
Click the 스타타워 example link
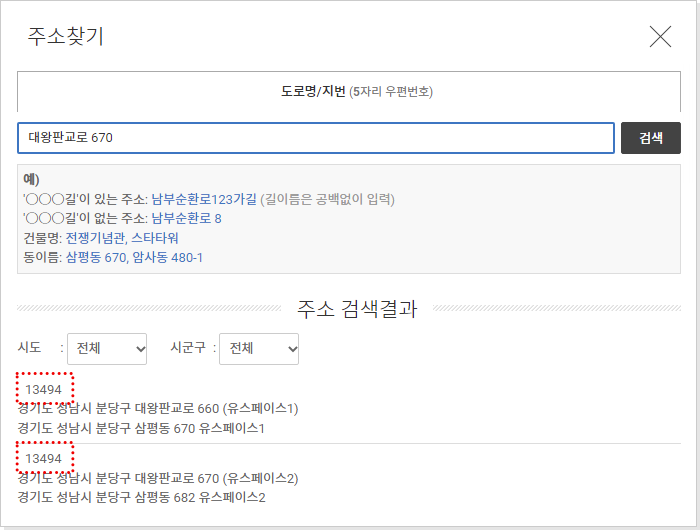(154, 238)
